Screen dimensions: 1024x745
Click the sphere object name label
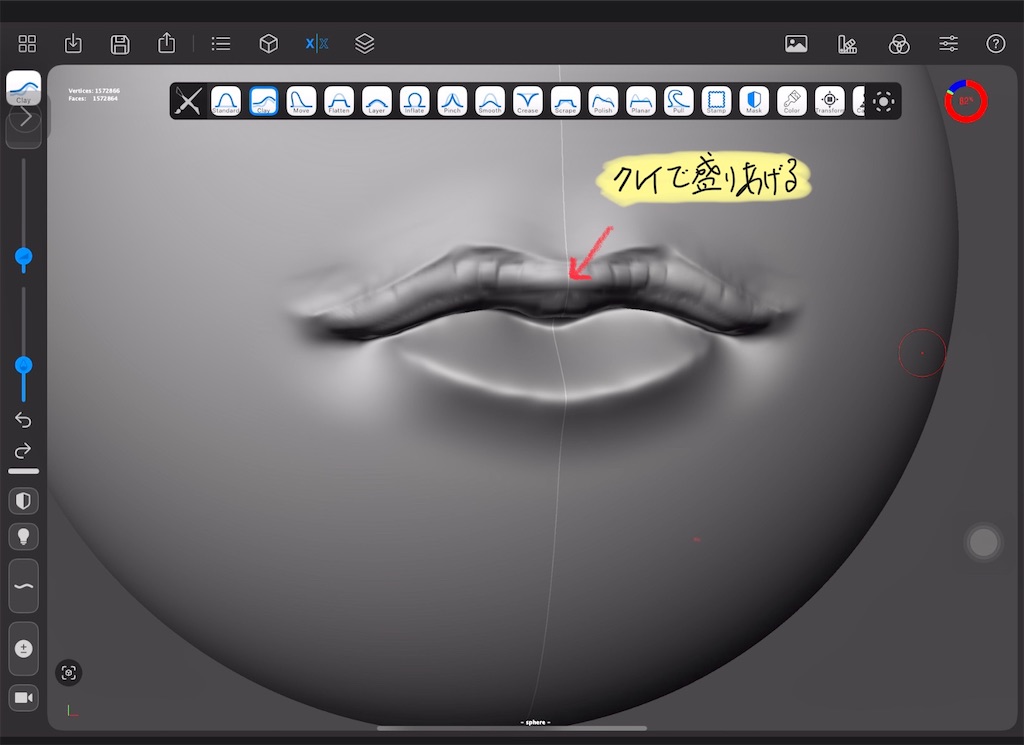coord(536,722)
